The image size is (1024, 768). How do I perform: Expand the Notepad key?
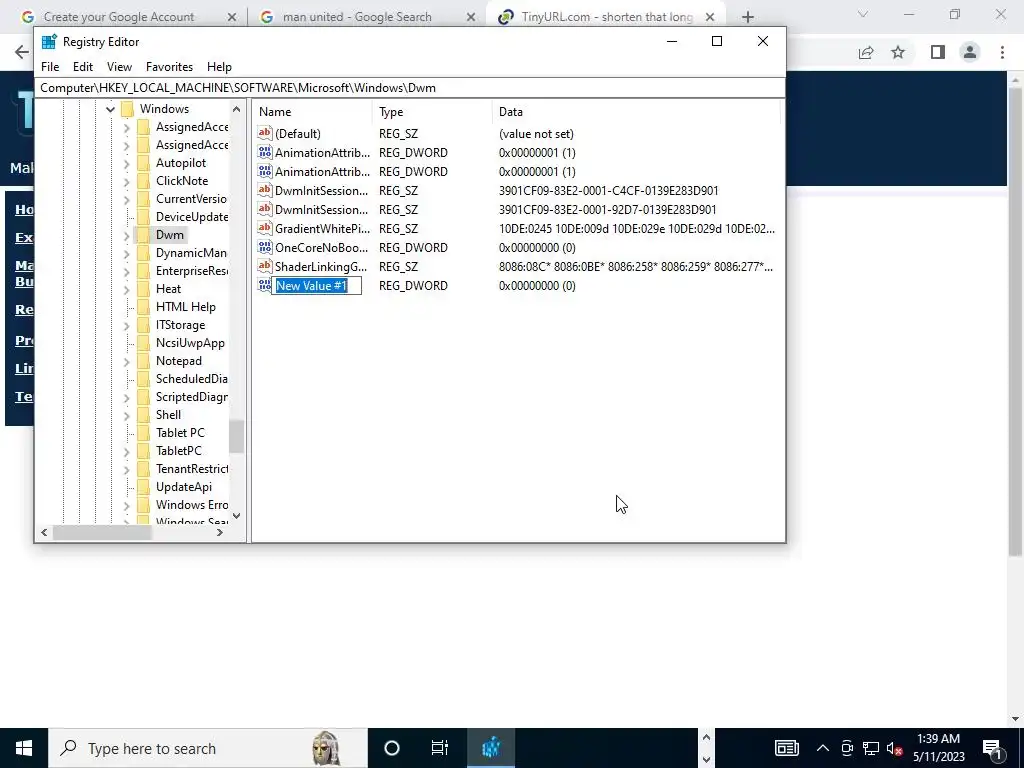coord(126,361)
